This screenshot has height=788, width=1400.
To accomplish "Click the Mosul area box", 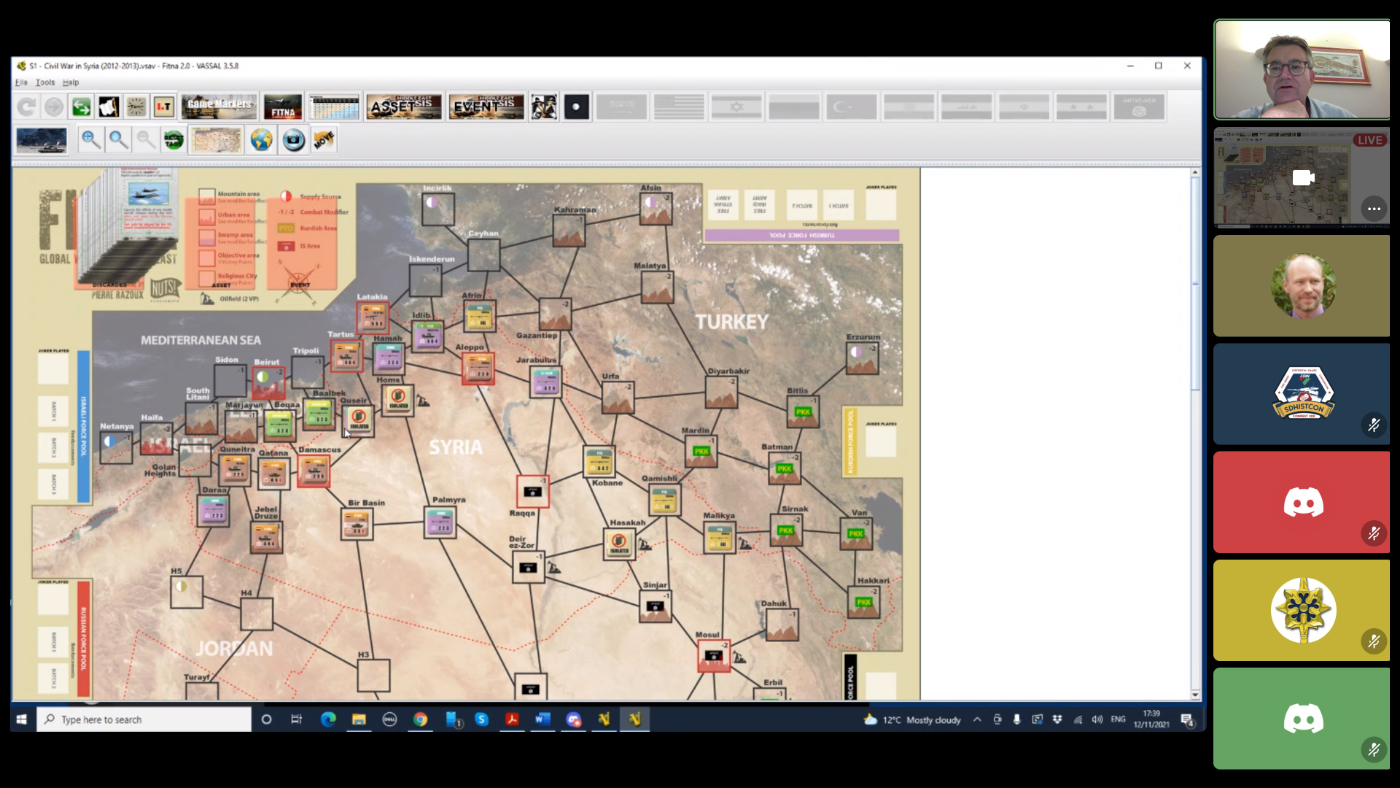I will (714, 656).
